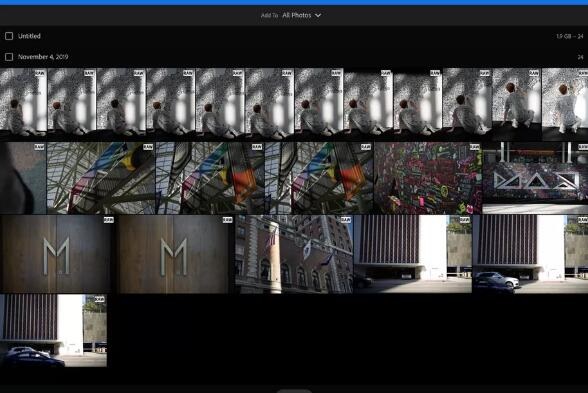Viewport: 588px width, 393px height.
Task: Select the brick building with flags photo
Action: click(294, 254)
